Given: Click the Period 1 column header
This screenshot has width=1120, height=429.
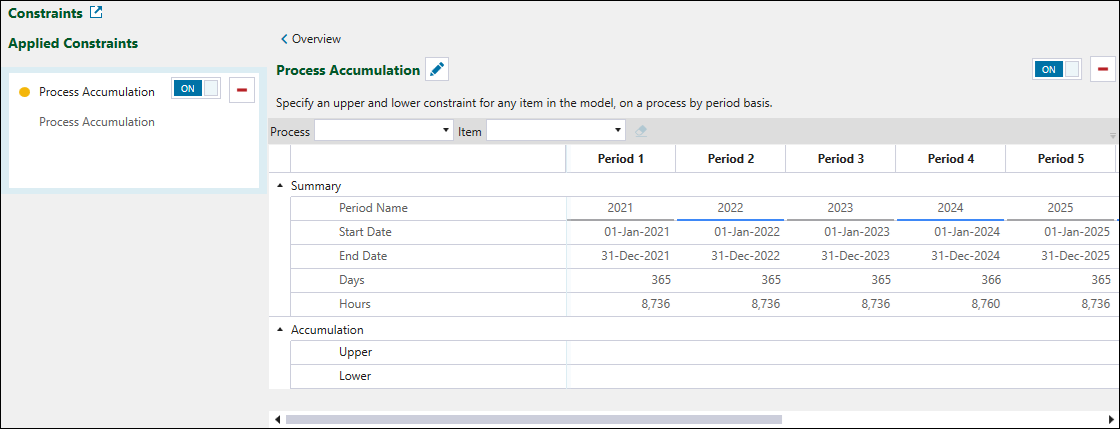Looking at the screenshot, I should tap(620, 159).
